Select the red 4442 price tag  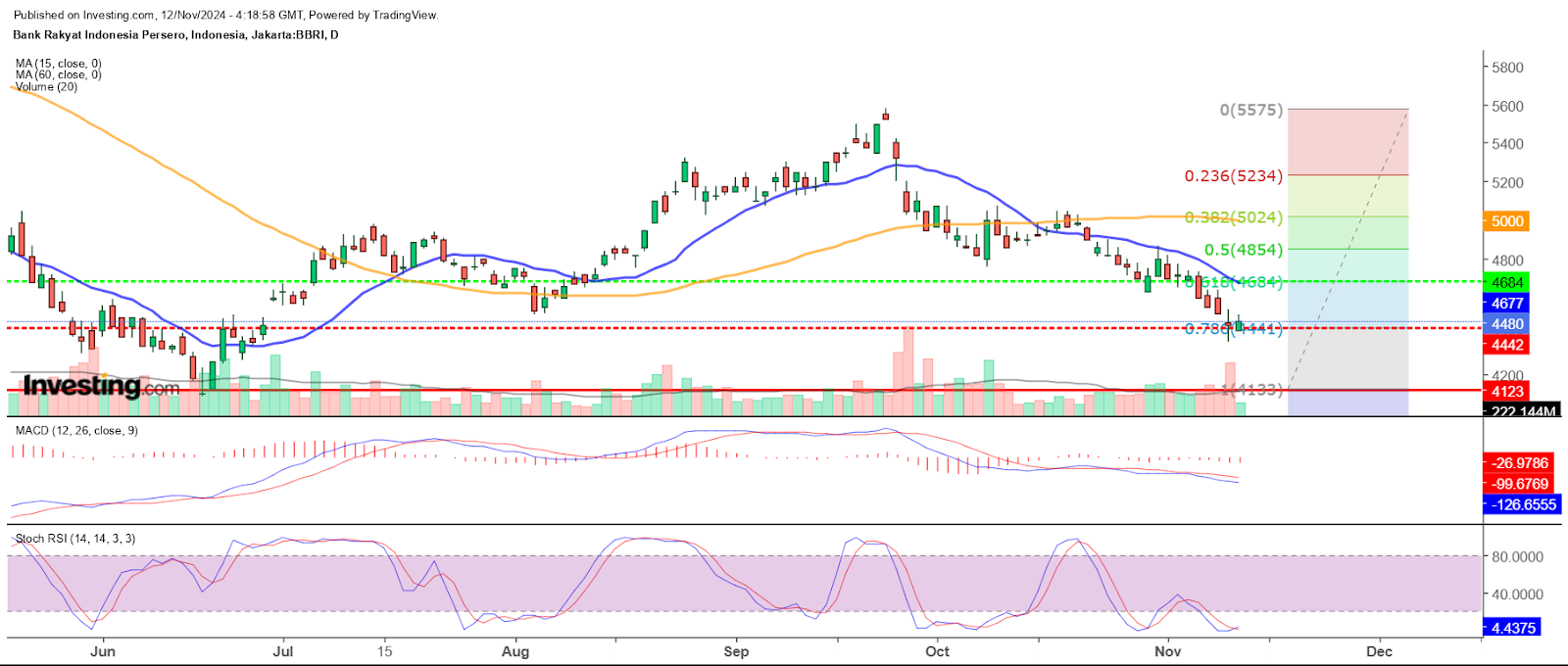point(1507,345)
